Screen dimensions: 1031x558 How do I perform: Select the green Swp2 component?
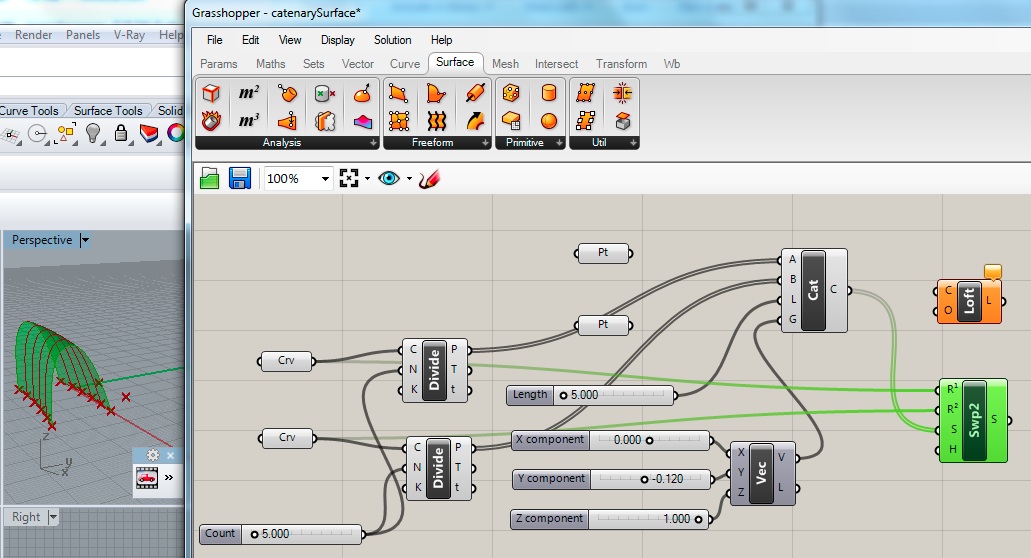pyautogui.click(x=973, y=420)
